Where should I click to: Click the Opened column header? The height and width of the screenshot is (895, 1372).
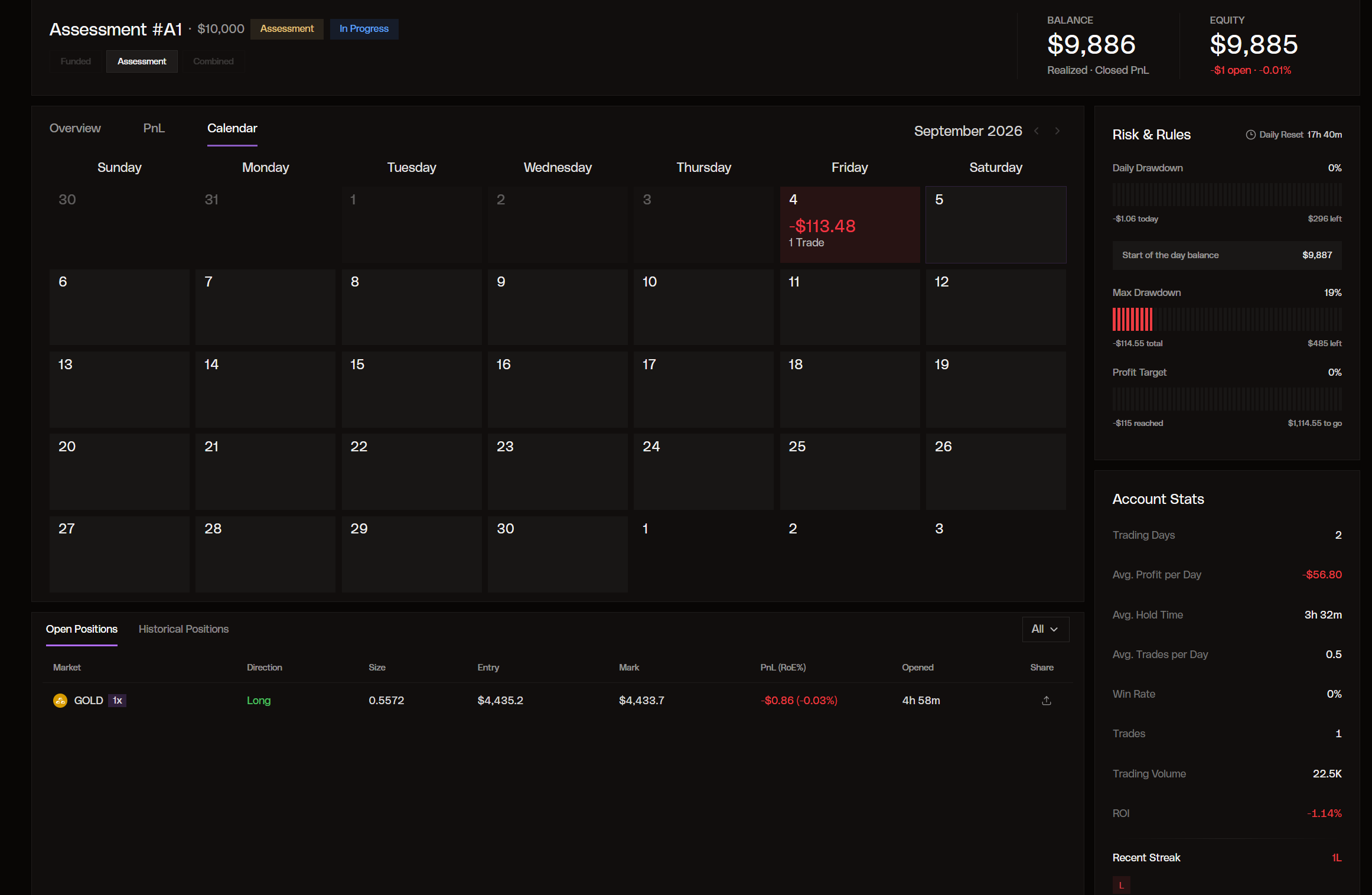(x=918, y=668)
